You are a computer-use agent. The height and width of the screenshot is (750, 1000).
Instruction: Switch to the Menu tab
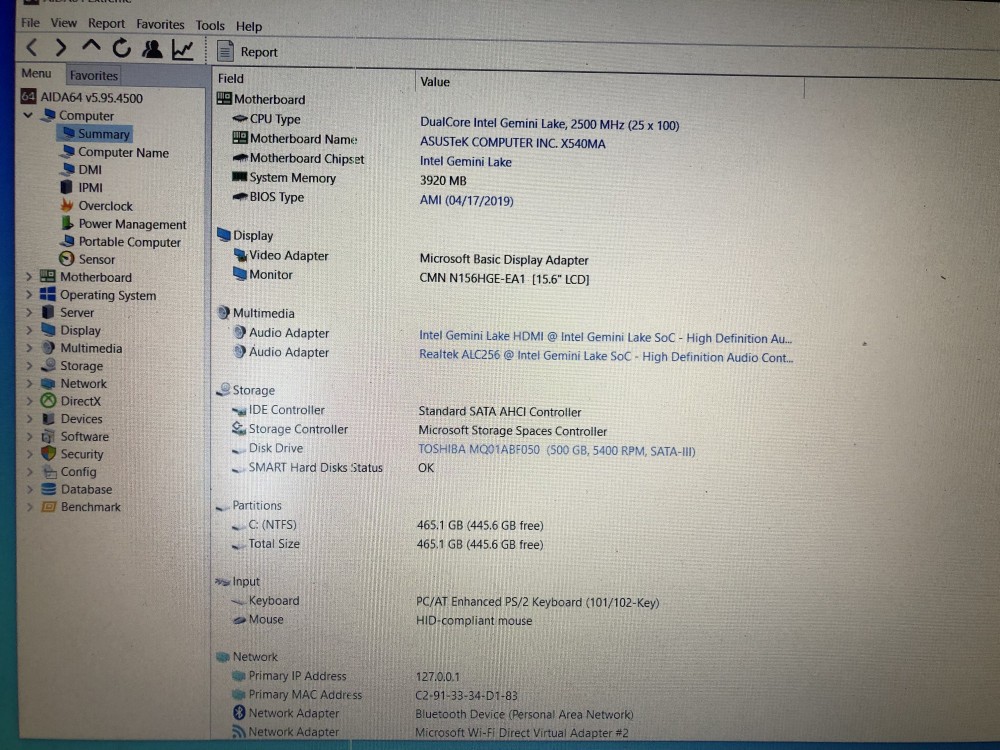36,73
